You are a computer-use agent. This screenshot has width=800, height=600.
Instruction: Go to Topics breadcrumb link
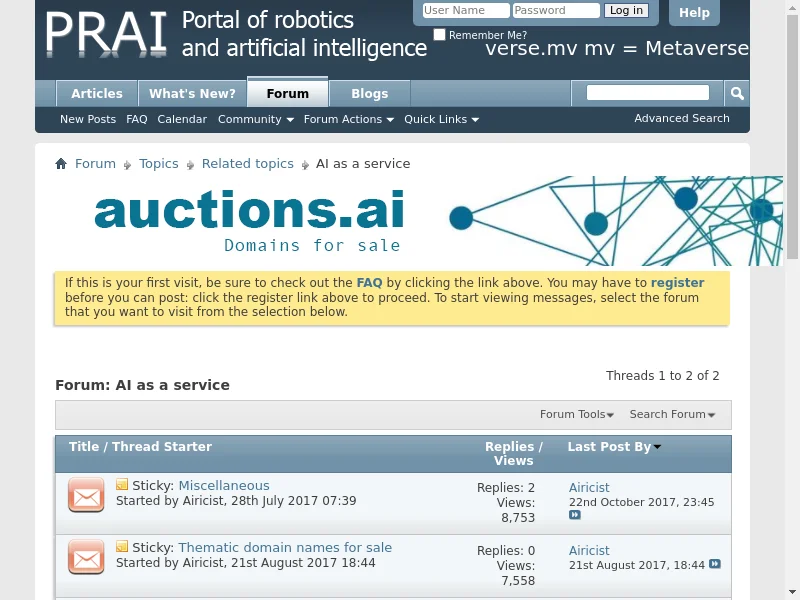pyautogui.click(x=159, y=164)
